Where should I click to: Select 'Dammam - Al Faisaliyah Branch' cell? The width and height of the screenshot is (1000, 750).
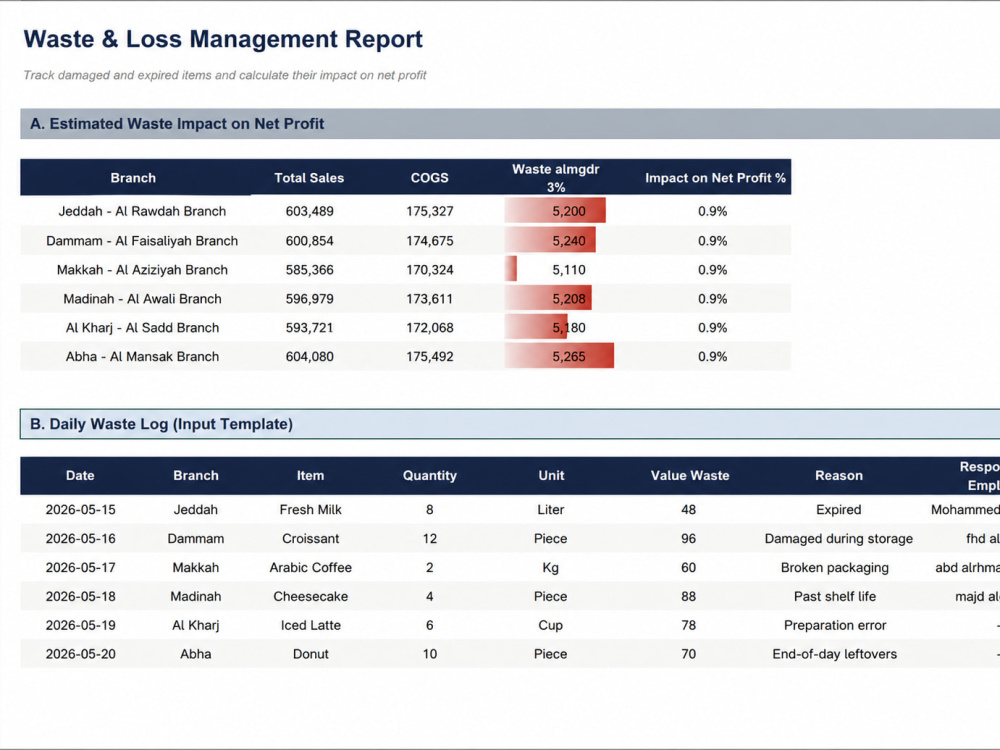click(142, 241)
